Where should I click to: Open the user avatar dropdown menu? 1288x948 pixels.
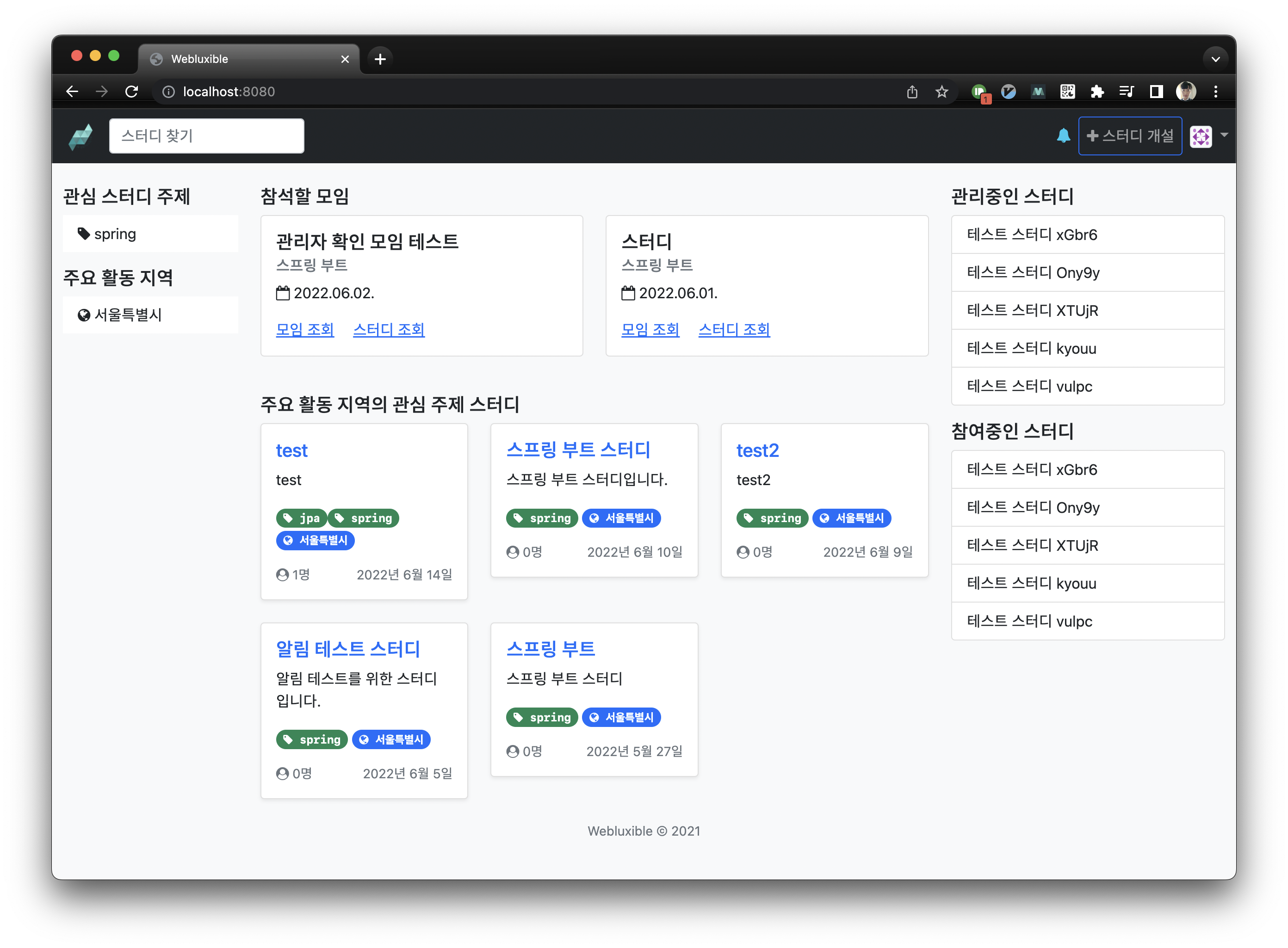point(1208,136)
